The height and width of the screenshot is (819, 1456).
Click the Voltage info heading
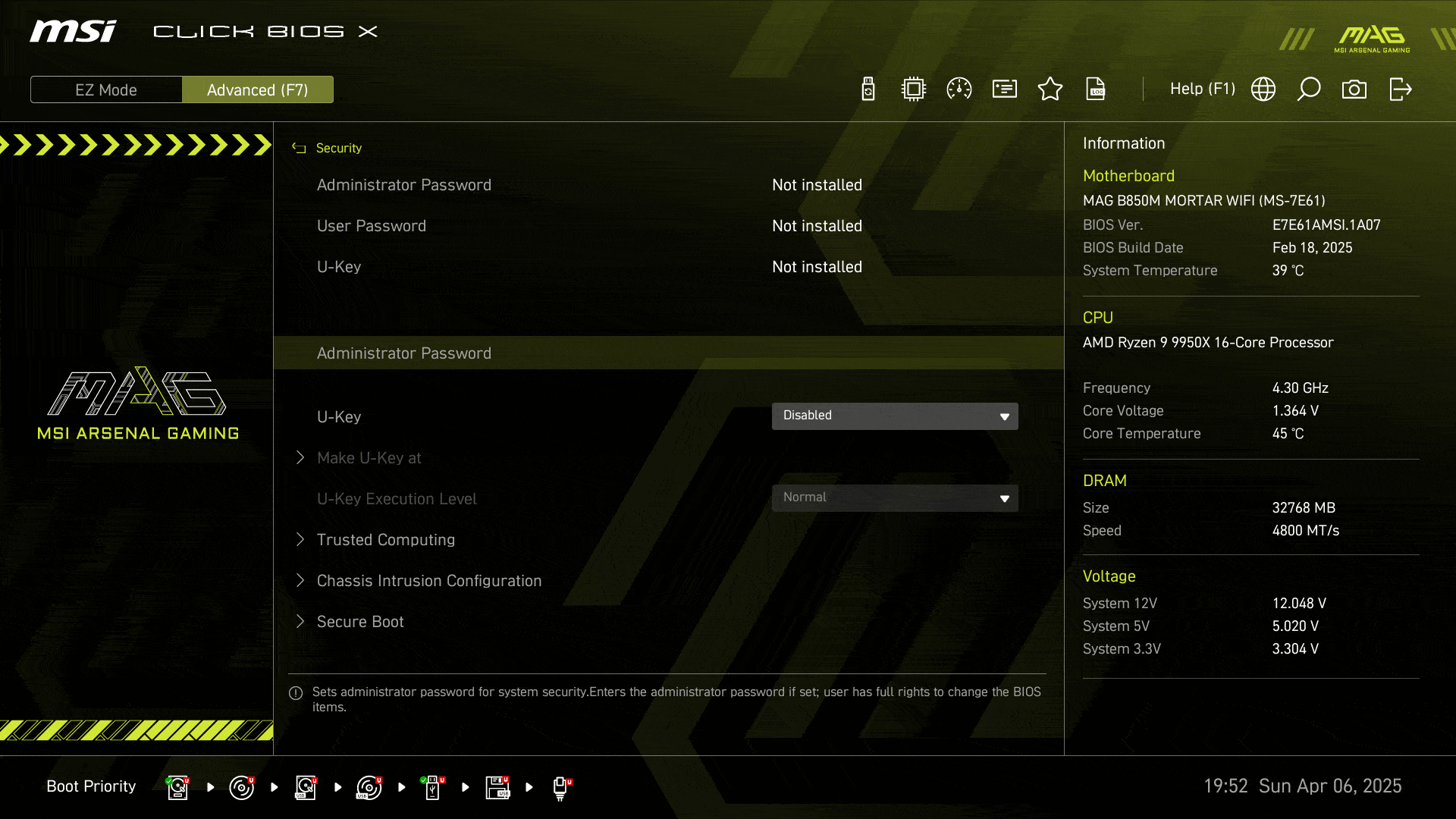coord(1109,576)
